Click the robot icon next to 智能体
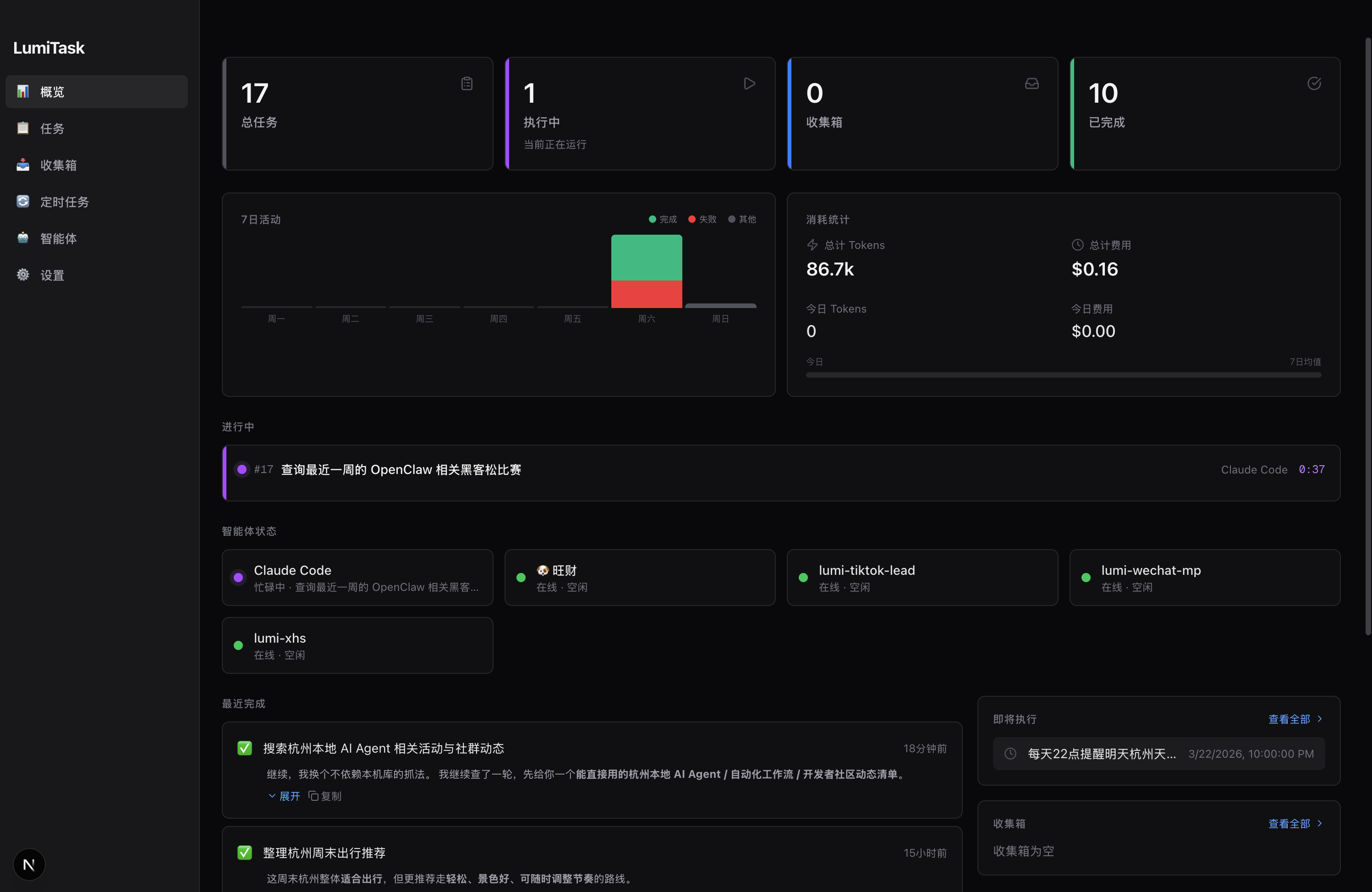The image size is (1372, 892). pyautogui.click(x=22, y=237)
